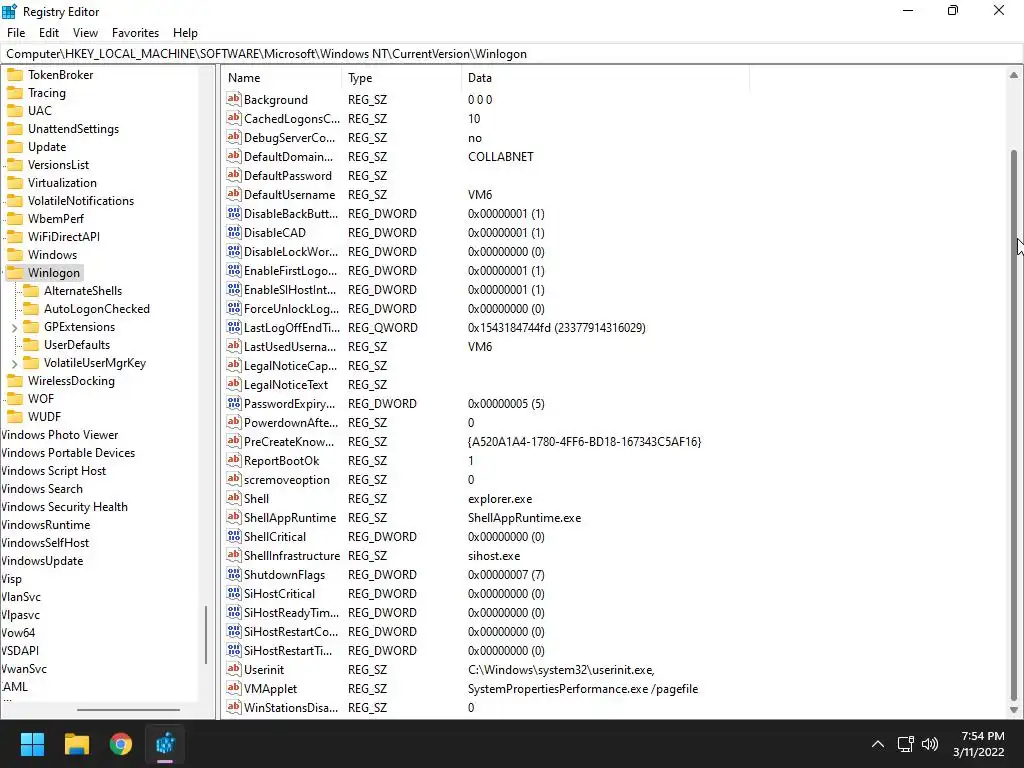Select the DefaultUsername value name
The image size is (1024, 768).
[289, 195]
